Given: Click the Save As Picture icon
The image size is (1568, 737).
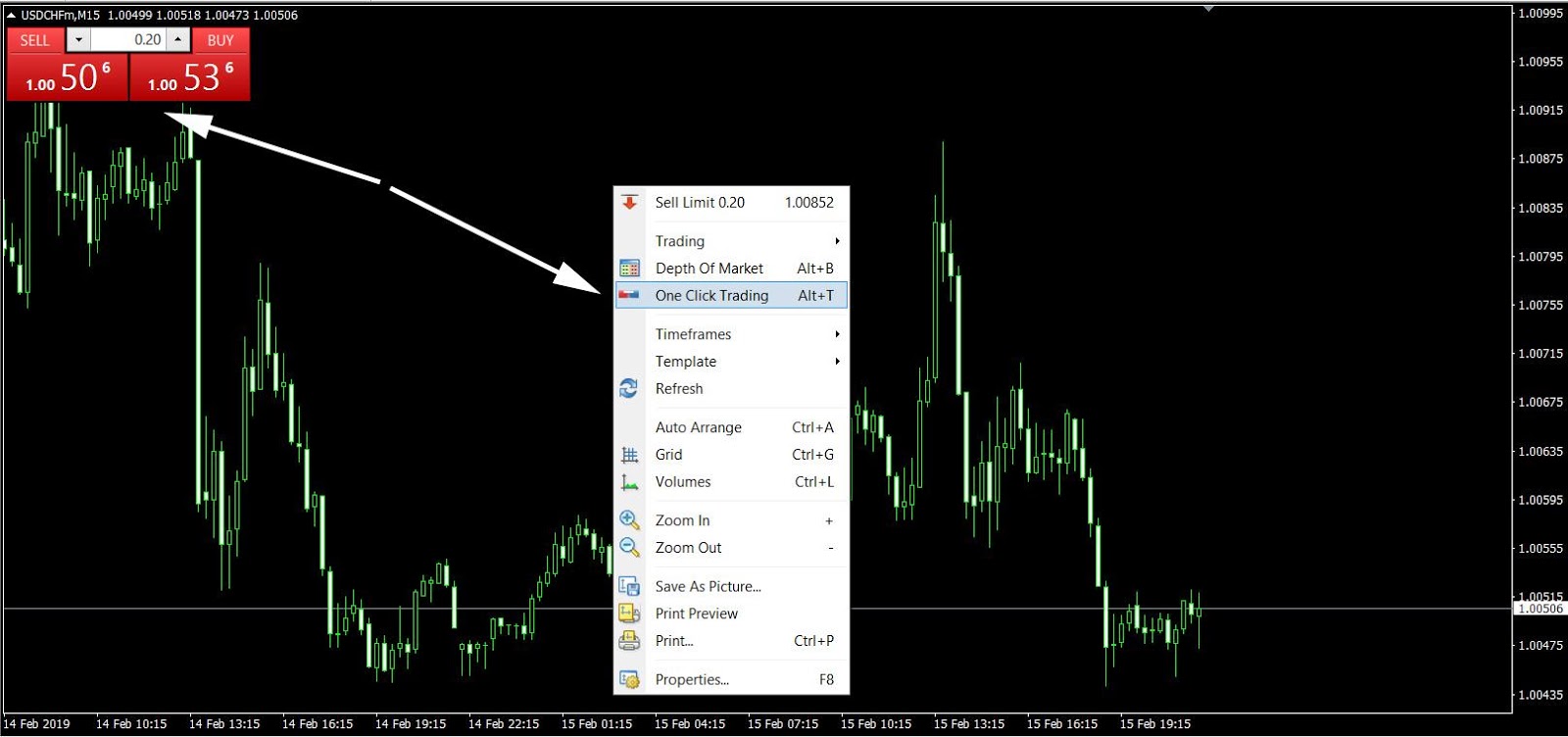Looking at the screenshot, I should coord(629,587).
